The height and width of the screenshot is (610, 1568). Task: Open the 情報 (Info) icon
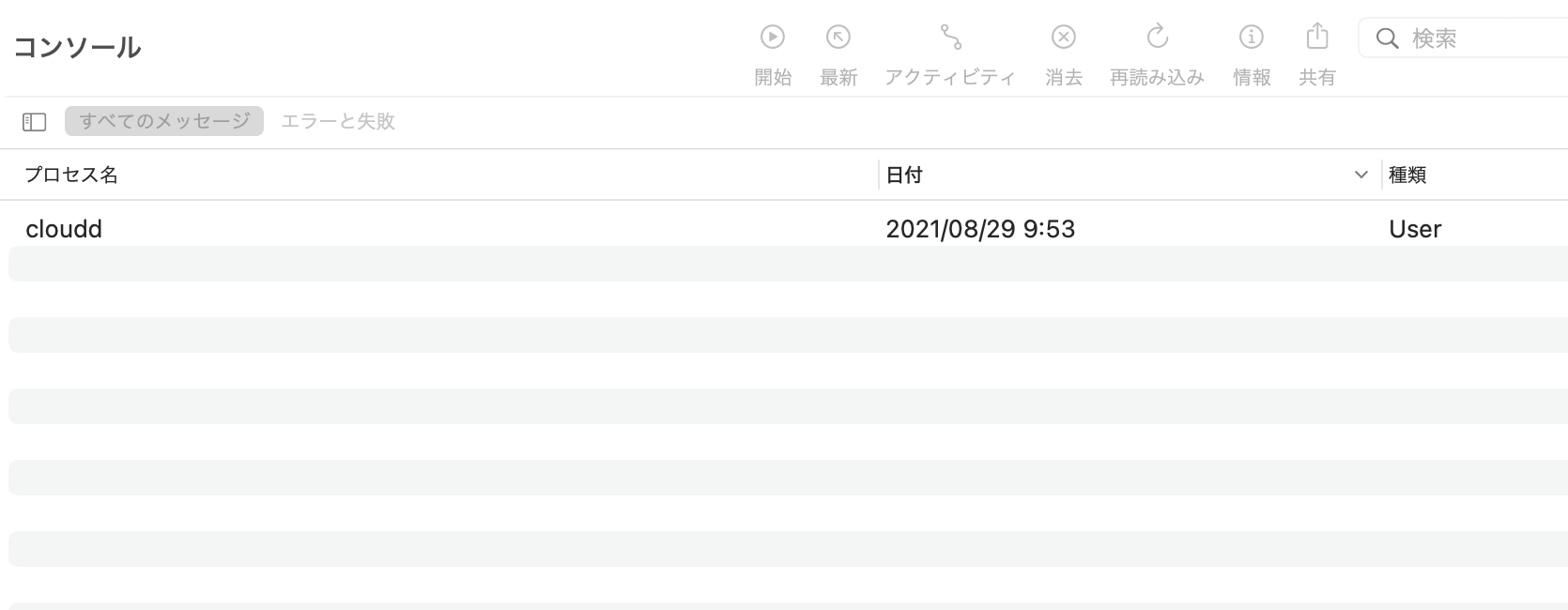tap(1251, 38)
